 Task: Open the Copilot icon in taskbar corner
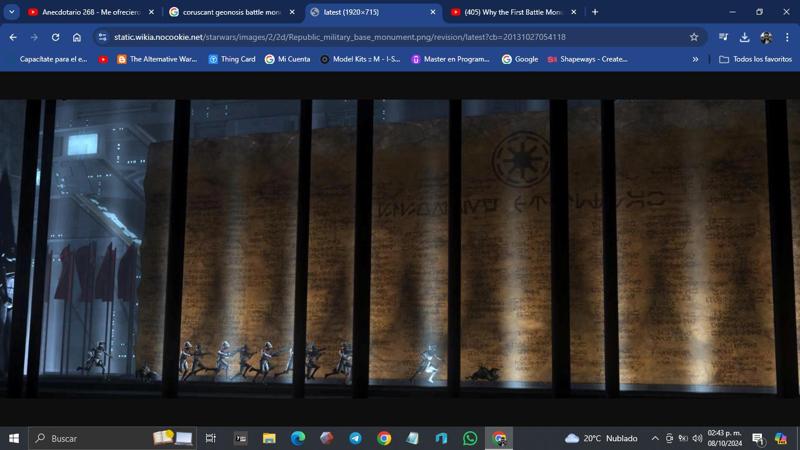tap(781, 438)
